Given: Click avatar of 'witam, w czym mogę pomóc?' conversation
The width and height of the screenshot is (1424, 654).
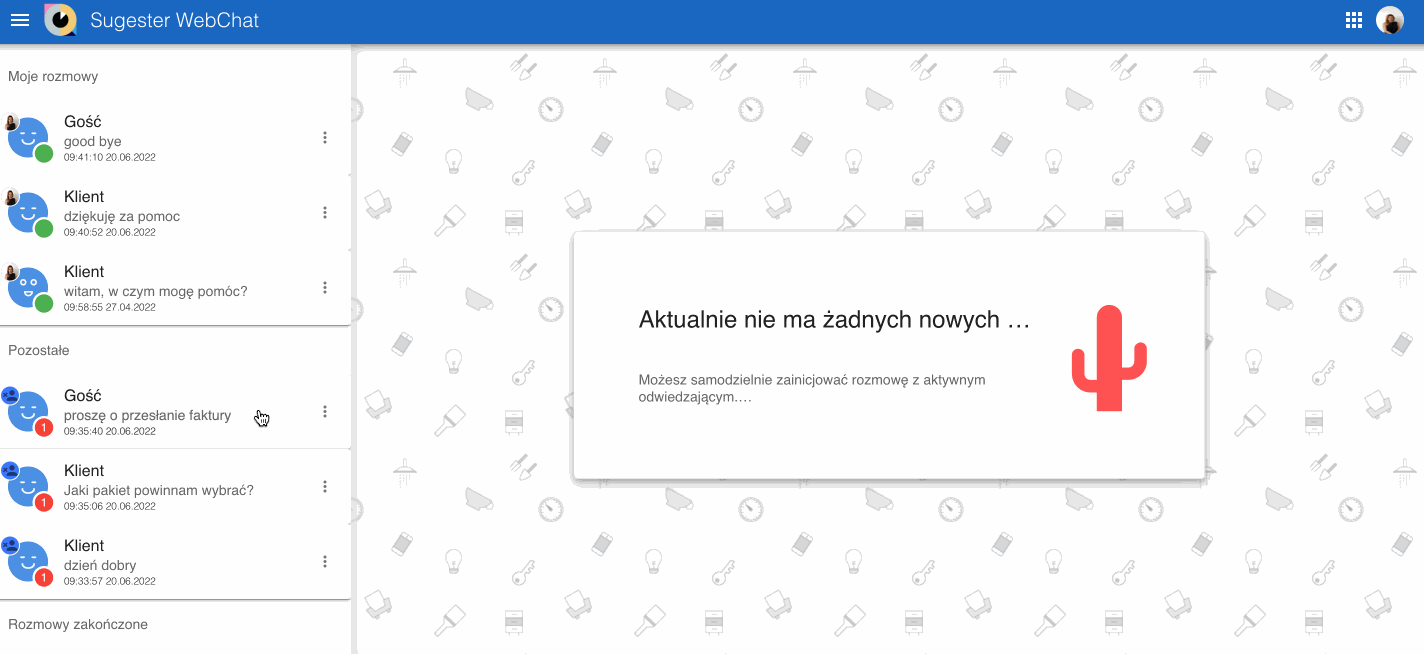Looking at the screenshot, I should point(28,288).
